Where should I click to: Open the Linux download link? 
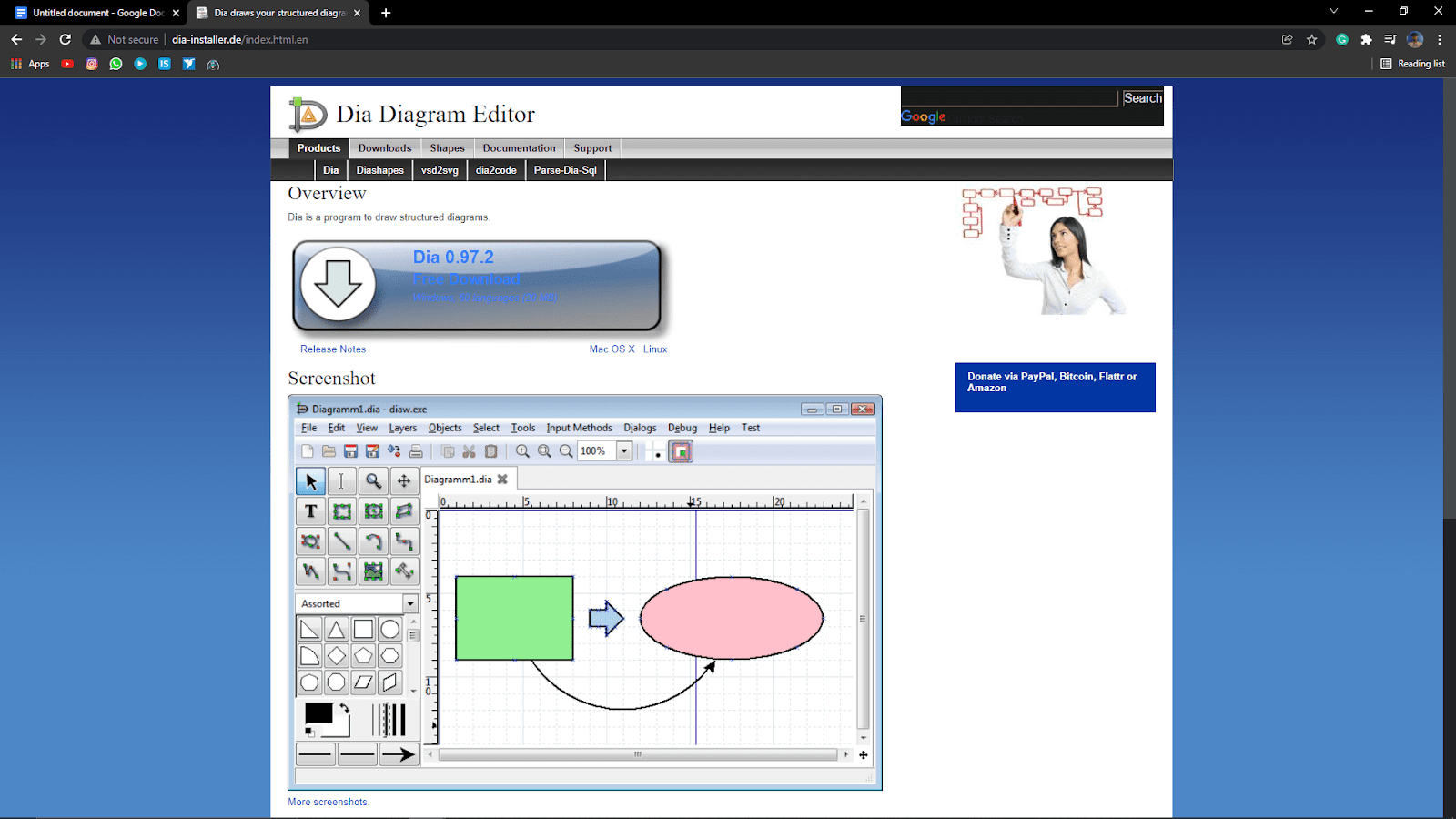[655, 349]
